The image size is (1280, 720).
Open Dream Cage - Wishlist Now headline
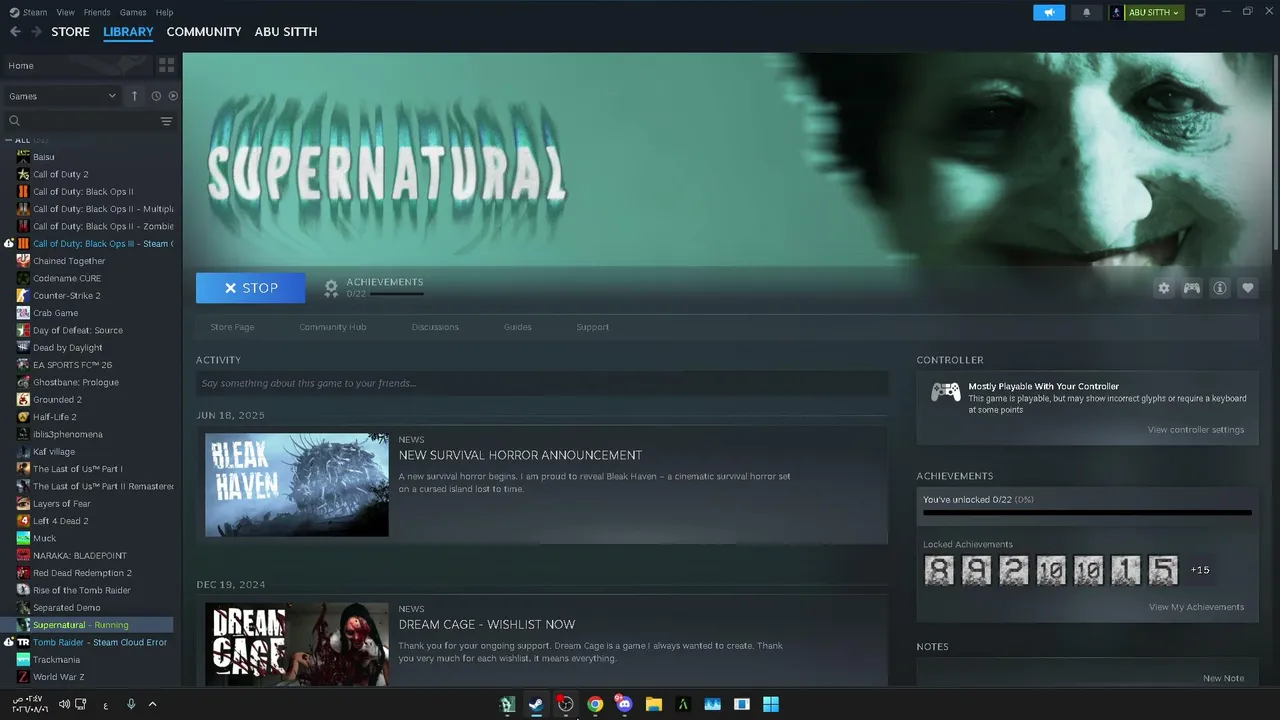pyautogui.click(x=487, y=625)
